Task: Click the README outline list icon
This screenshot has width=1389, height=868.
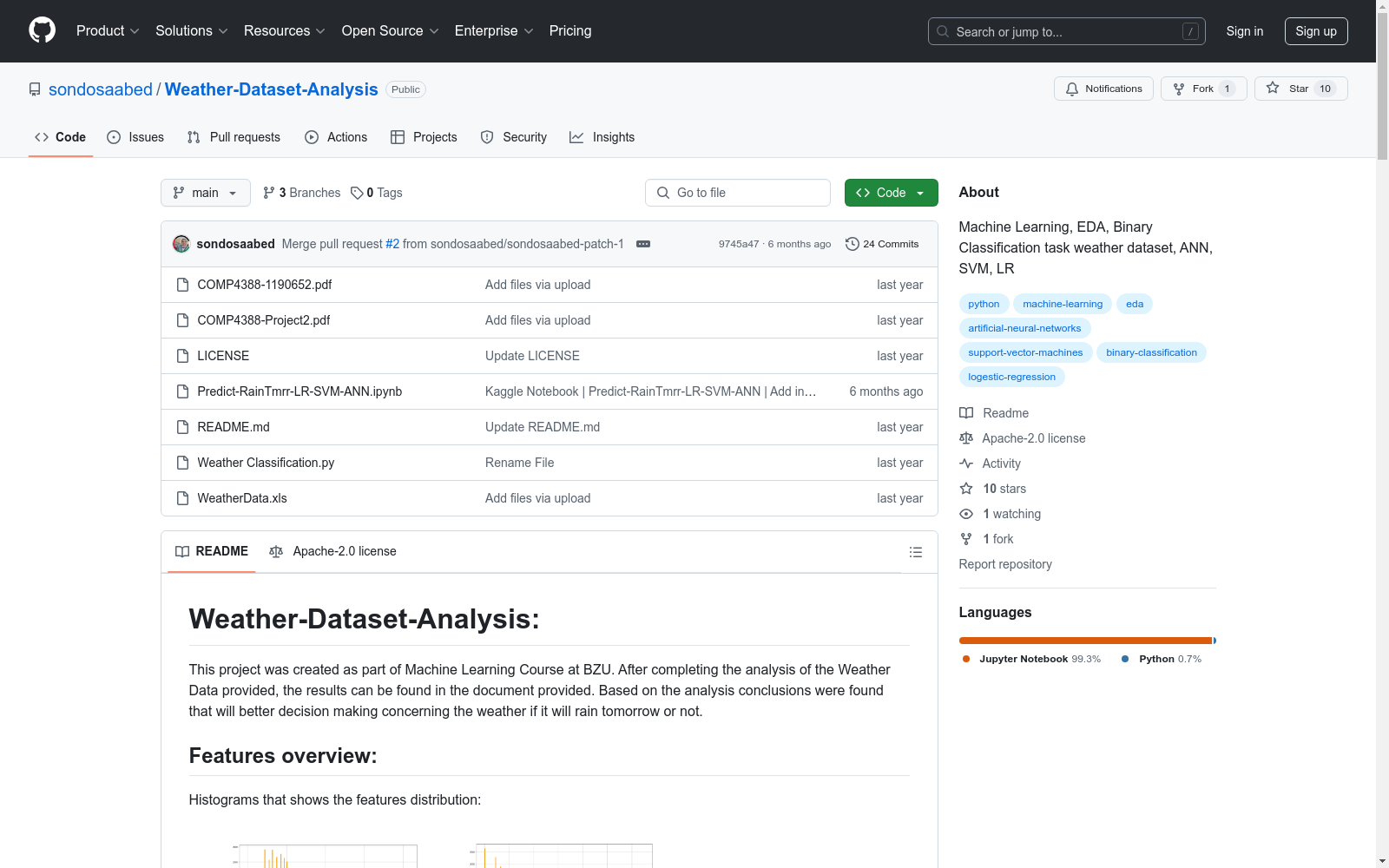Action: pos(915,552)
